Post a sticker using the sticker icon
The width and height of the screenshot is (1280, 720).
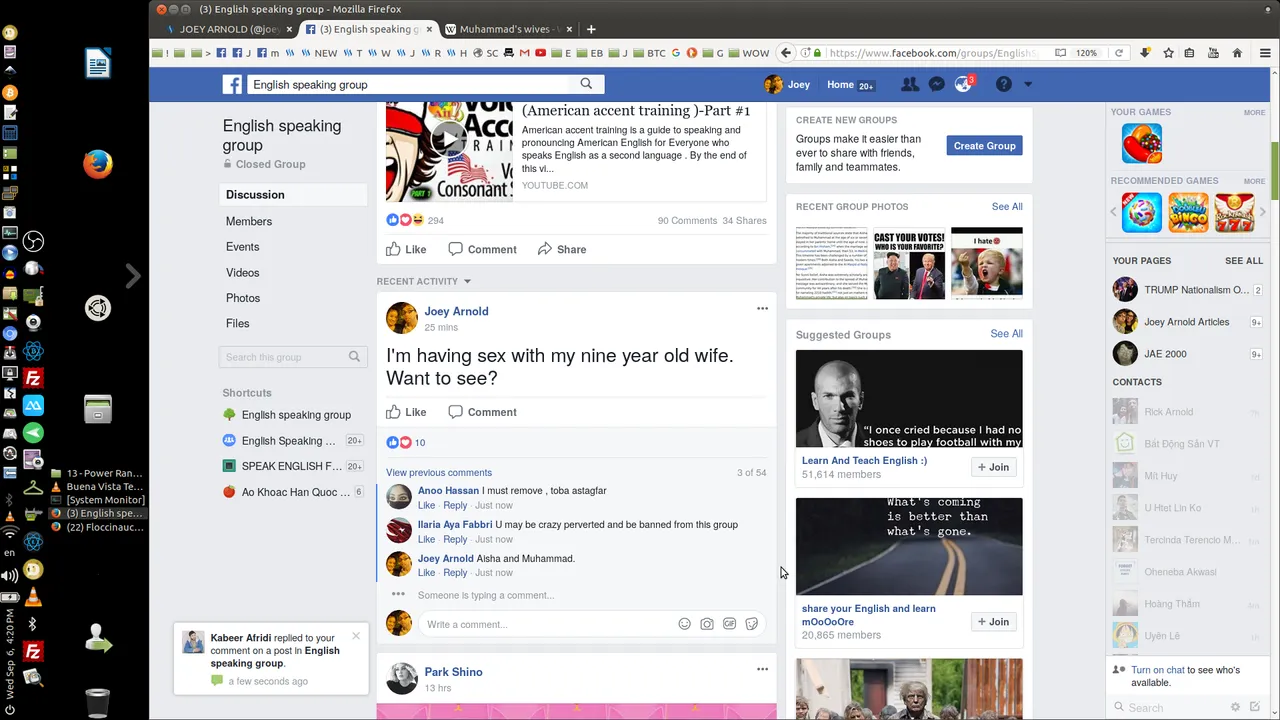[x=752, y=624]
